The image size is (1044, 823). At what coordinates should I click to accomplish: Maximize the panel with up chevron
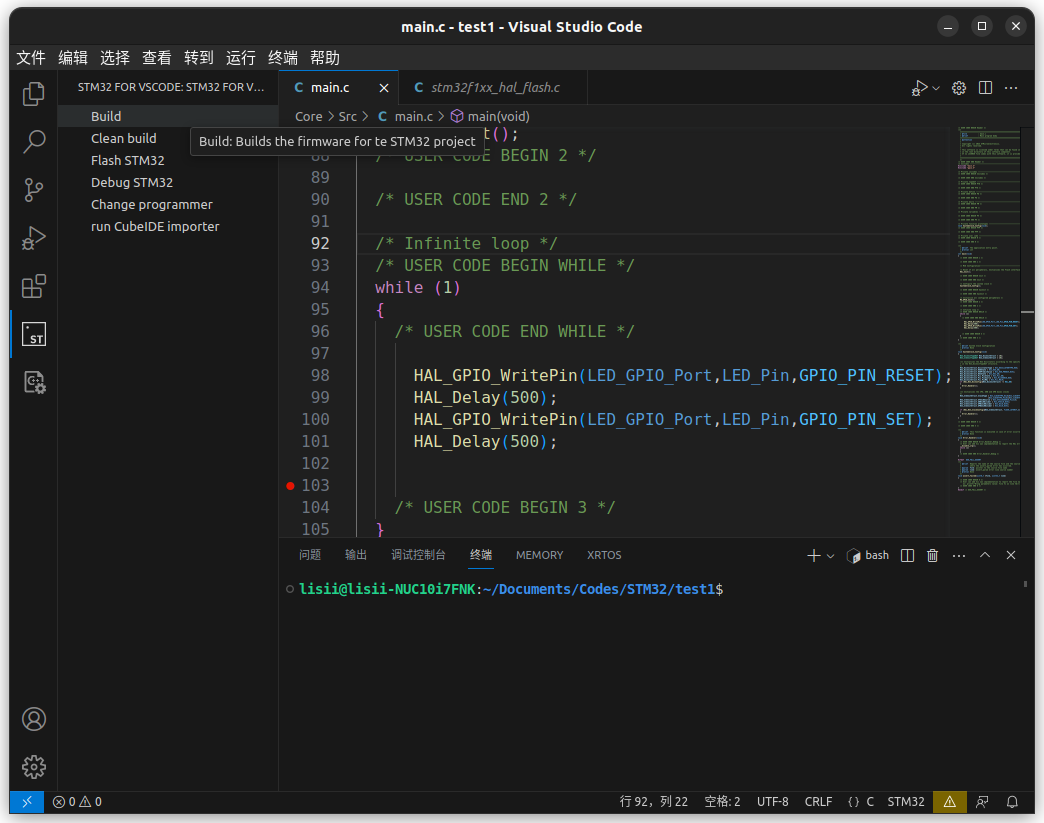point(985,555)
